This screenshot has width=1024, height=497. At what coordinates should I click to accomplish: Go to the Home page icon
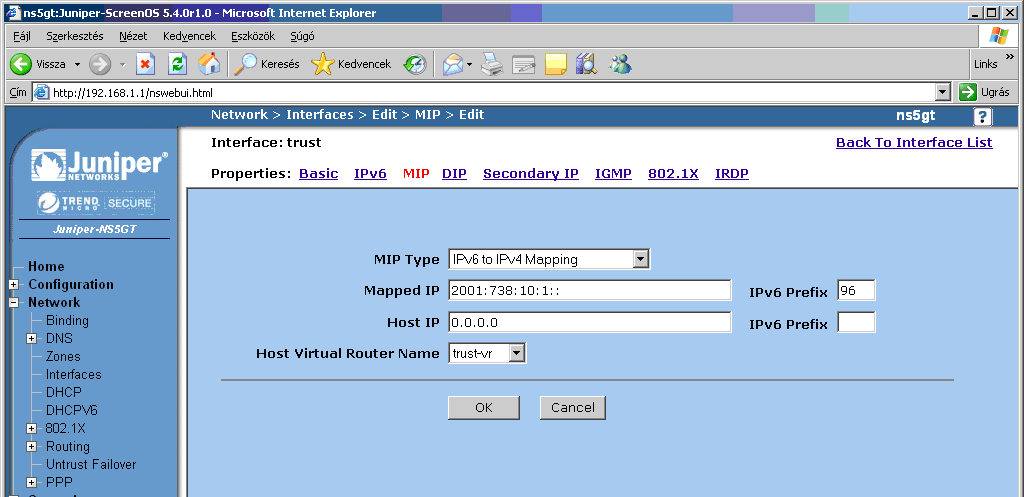[x=209, y=64]
